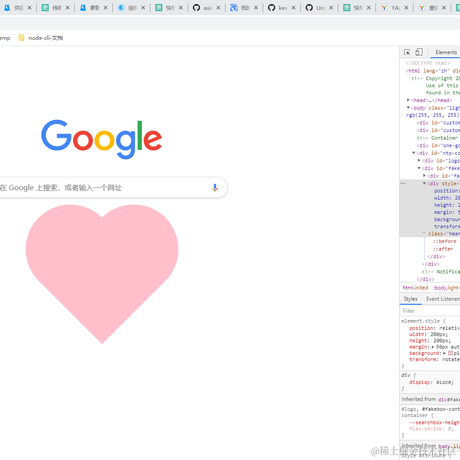Click the 'Container' comment line
The image size is (460, 460).
coord(438,138)
